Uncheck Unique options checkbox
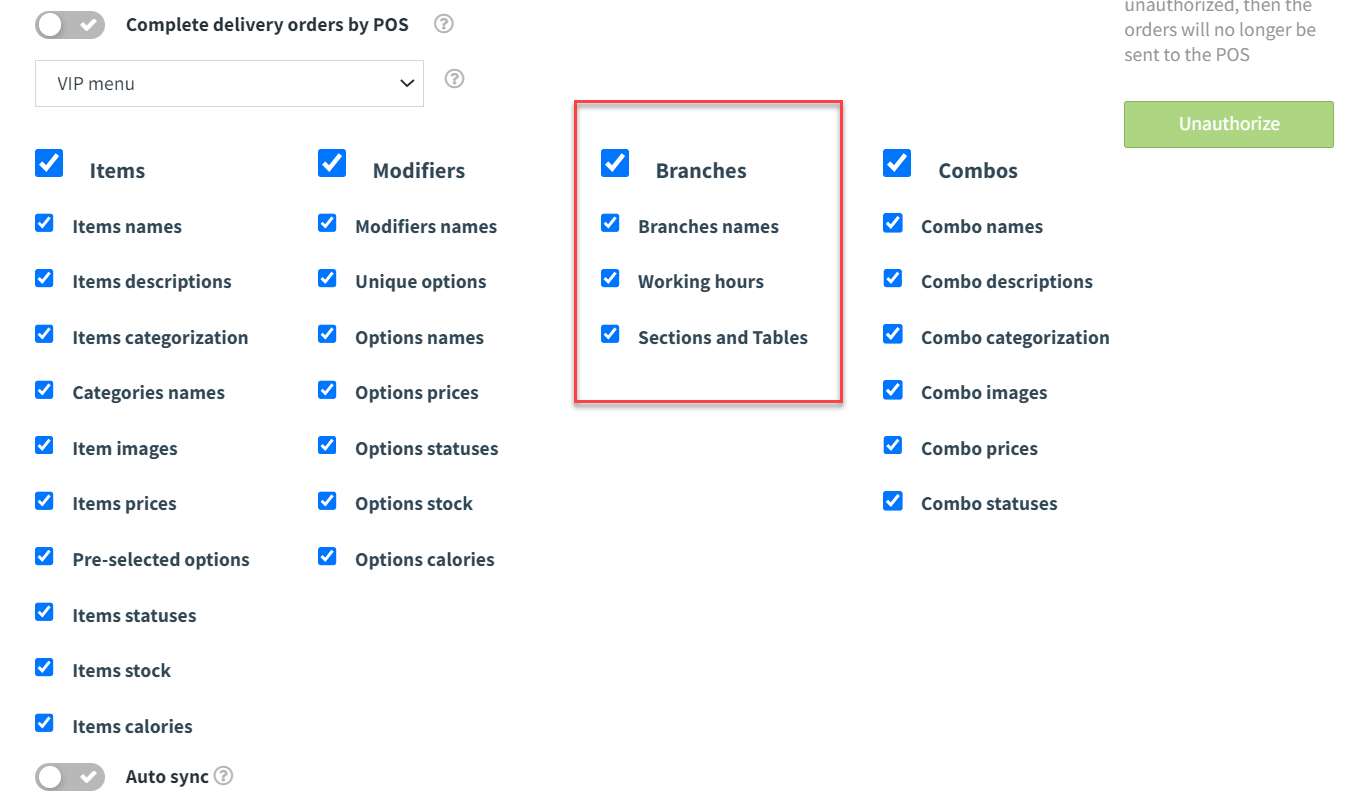 (x=327, y=279)
